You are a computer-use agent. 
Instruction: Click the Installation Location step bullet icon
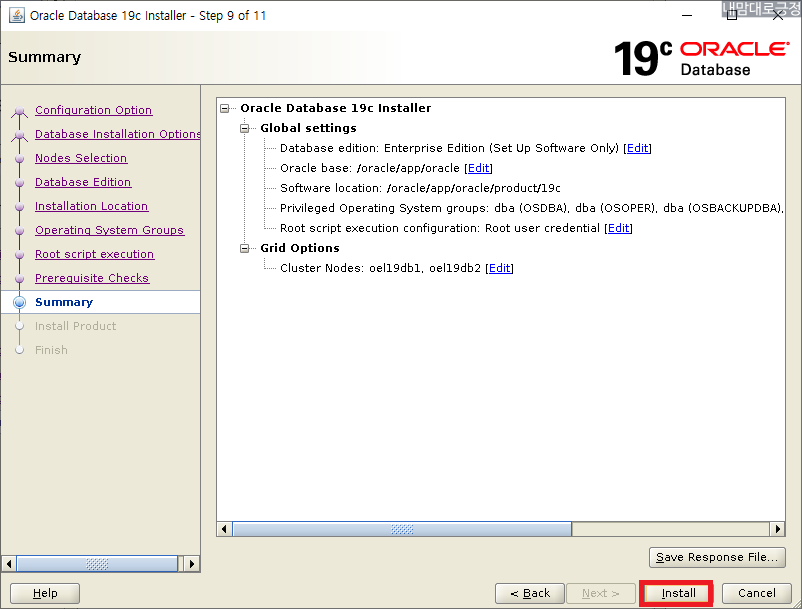19,207
